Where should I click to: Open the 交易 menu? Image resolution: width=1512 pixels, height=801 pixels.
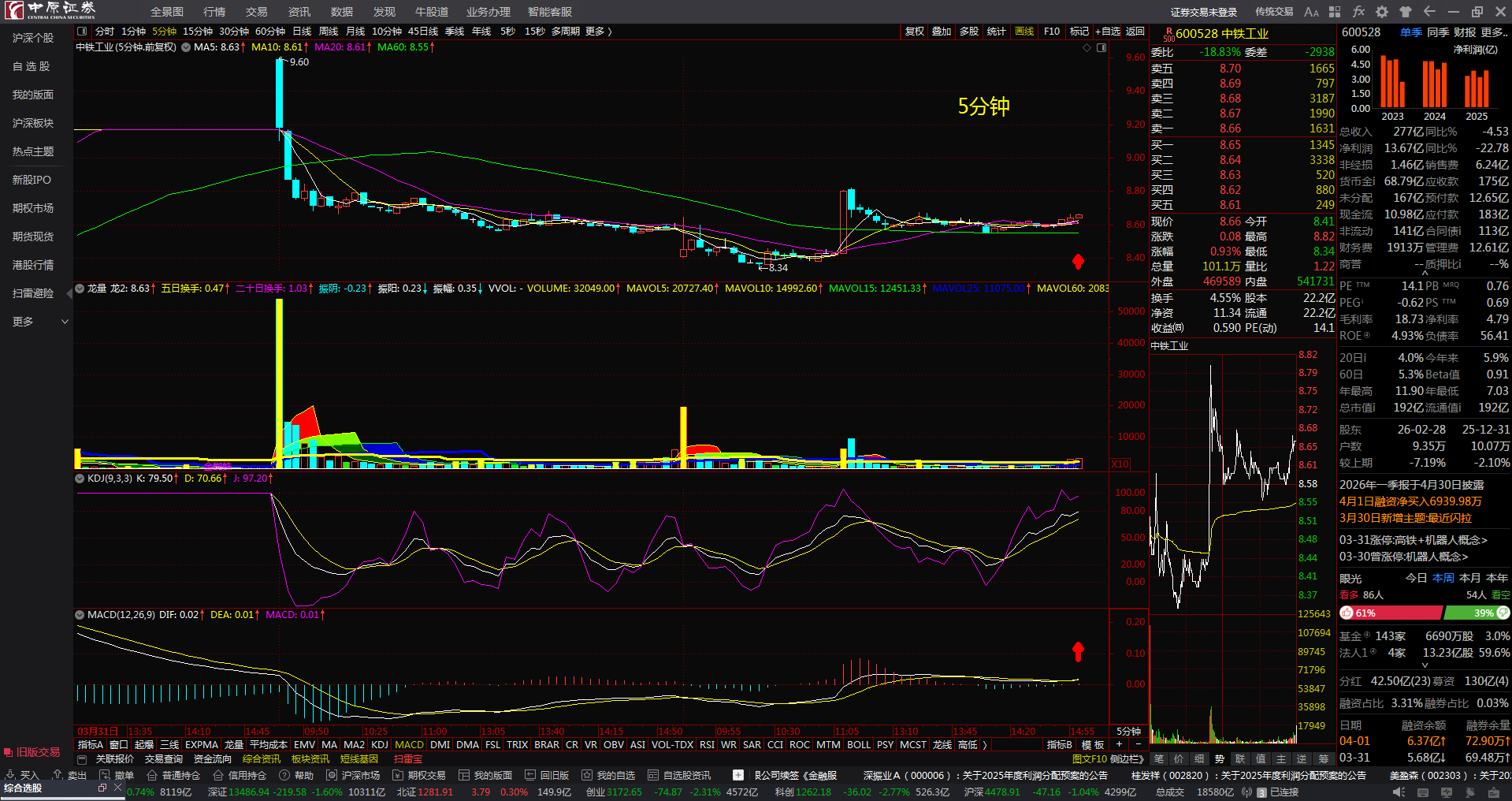click(257, 12)
